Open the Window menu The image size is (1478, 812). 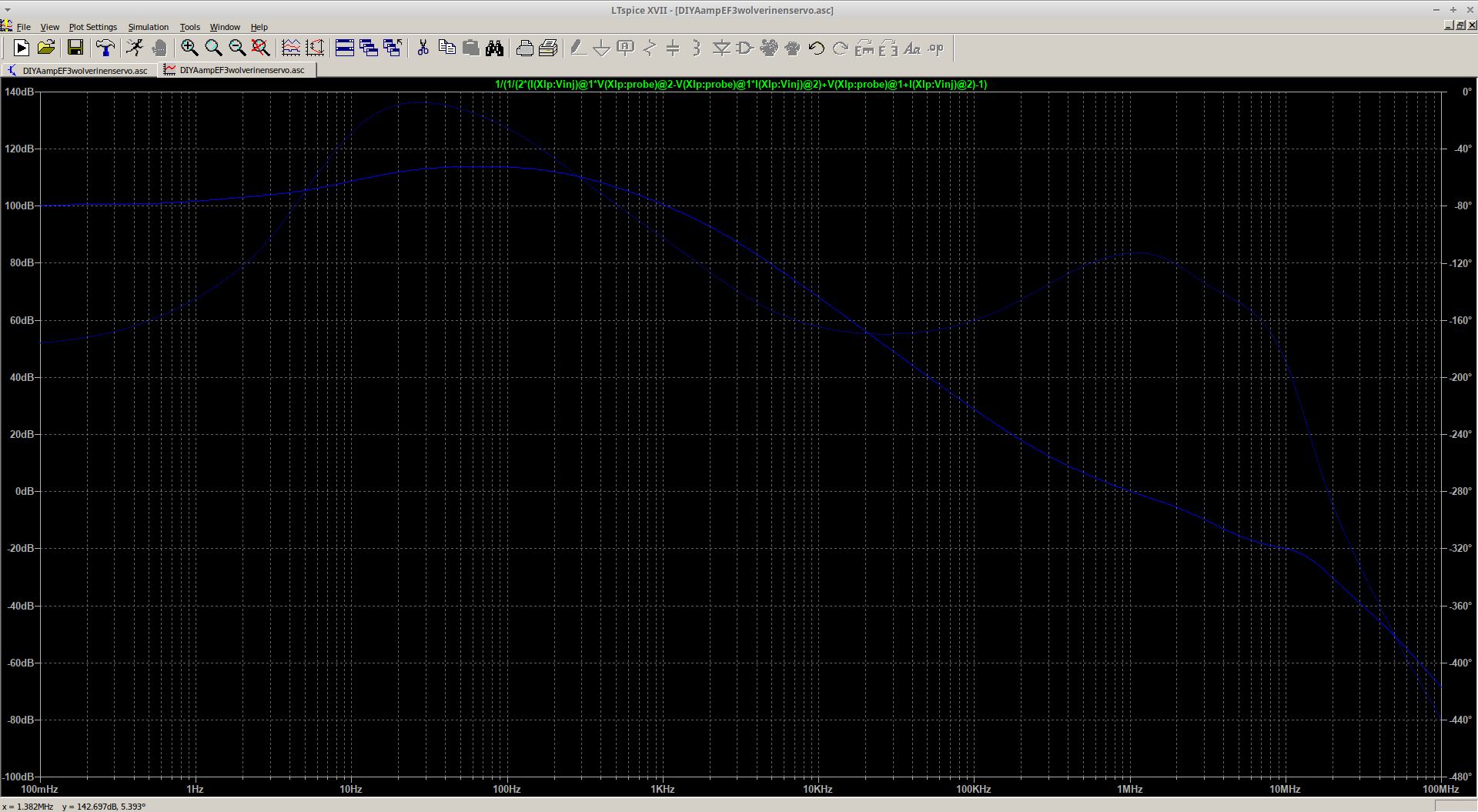pyautogui.click(x=226, y=27)
